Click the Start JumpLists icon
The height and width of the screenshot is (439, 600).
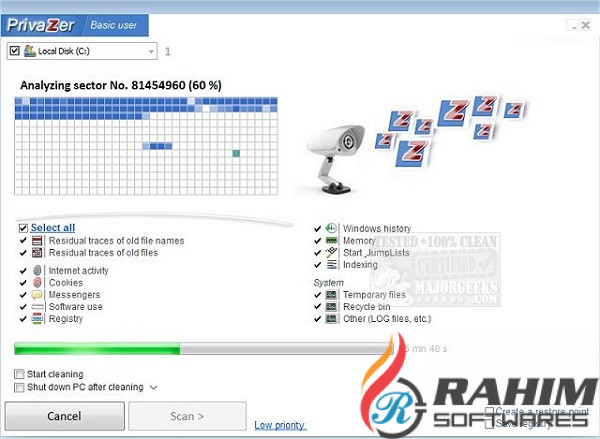point(331,252)
